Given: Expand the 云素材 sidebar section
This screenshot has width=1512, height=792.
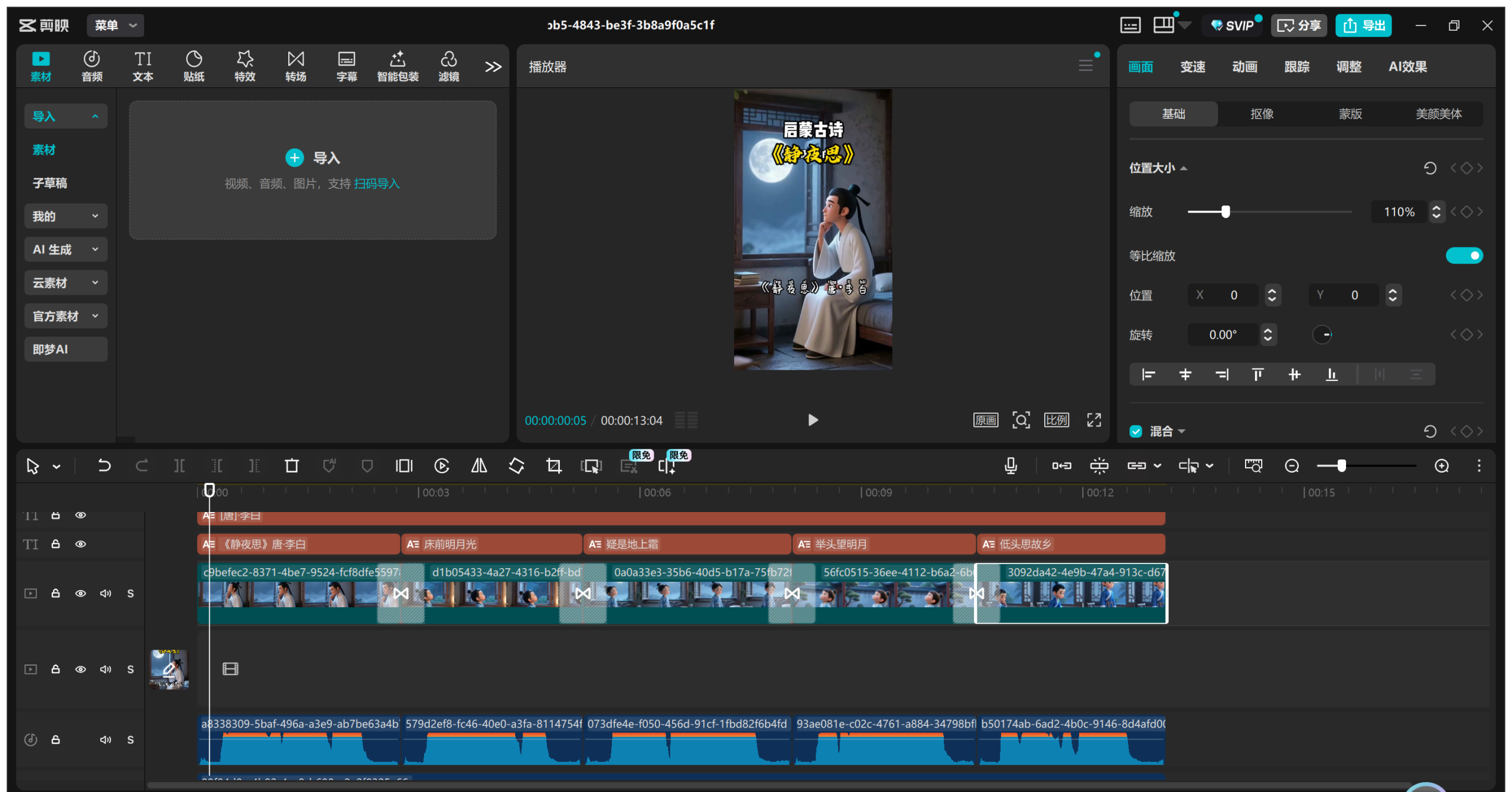Looking at the screenshot, I should tap(66, 283).
